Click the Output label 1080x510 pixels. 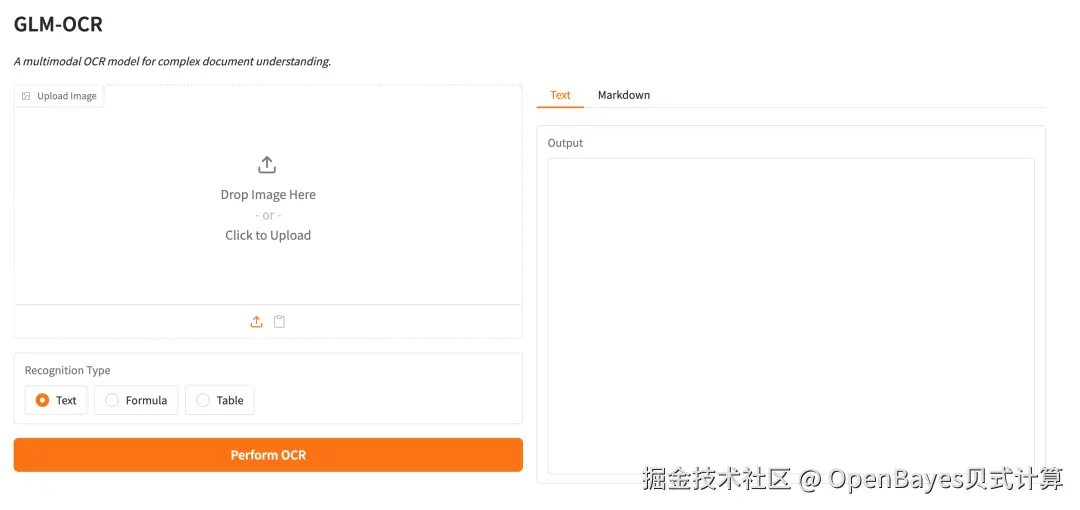click(x=565, y=143)
